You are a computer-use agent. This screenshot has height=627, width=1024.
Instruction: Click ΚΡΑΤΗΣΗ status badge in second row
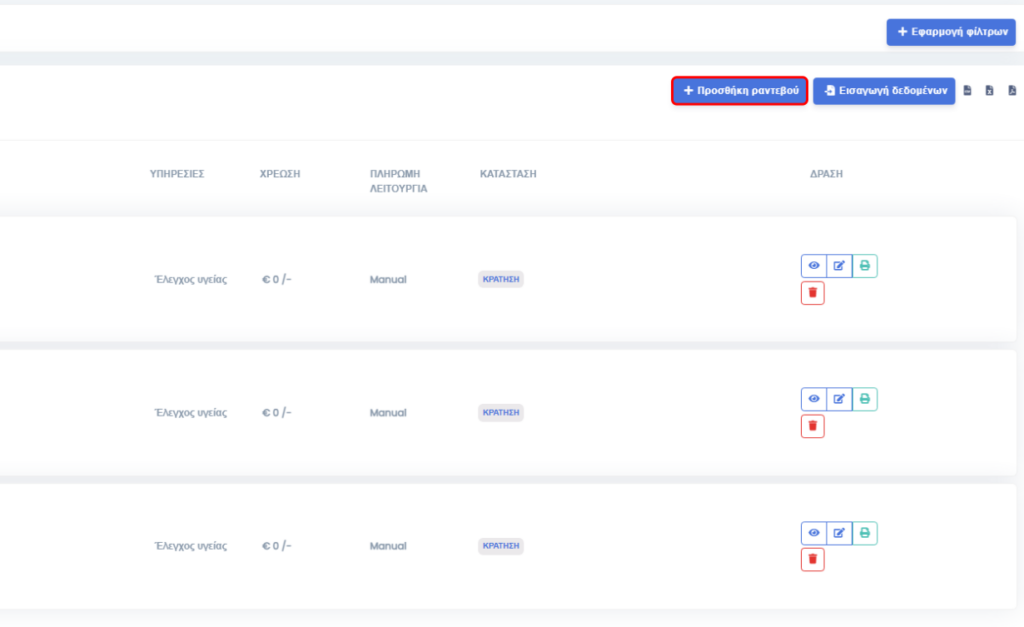coord(501,413)
